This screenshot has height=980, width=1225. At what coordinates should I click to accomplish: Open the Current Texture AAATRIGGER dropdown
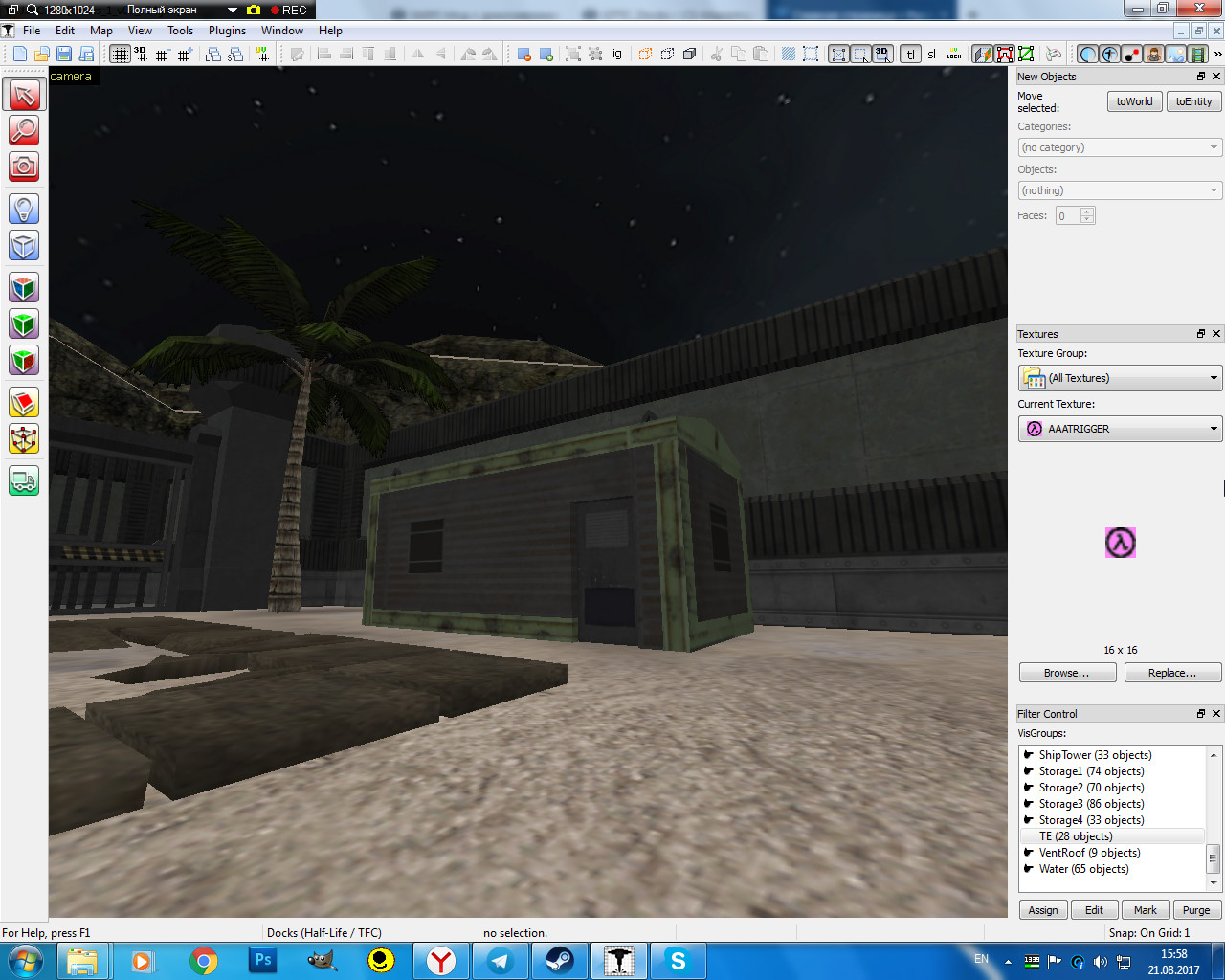pyautogui.click(x=1120, y=429)
